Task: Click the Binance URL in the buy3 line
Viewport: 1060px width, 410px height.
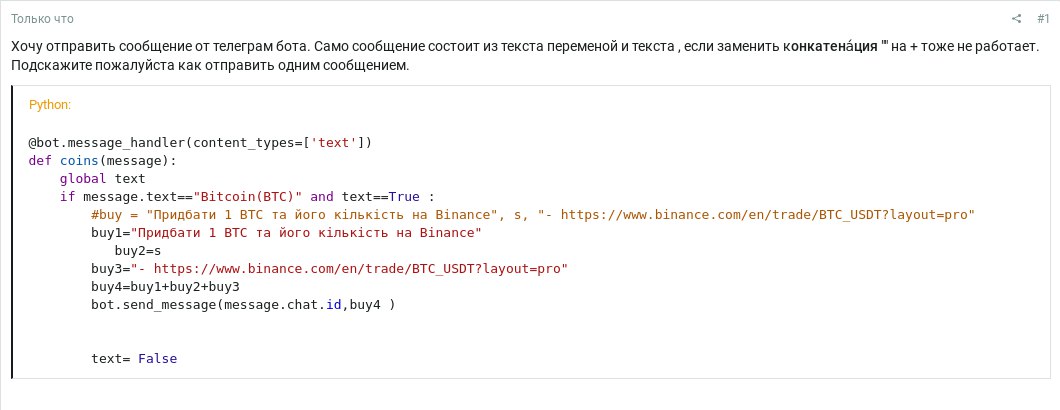Action: pyautogui.click(x=361, y=269)
